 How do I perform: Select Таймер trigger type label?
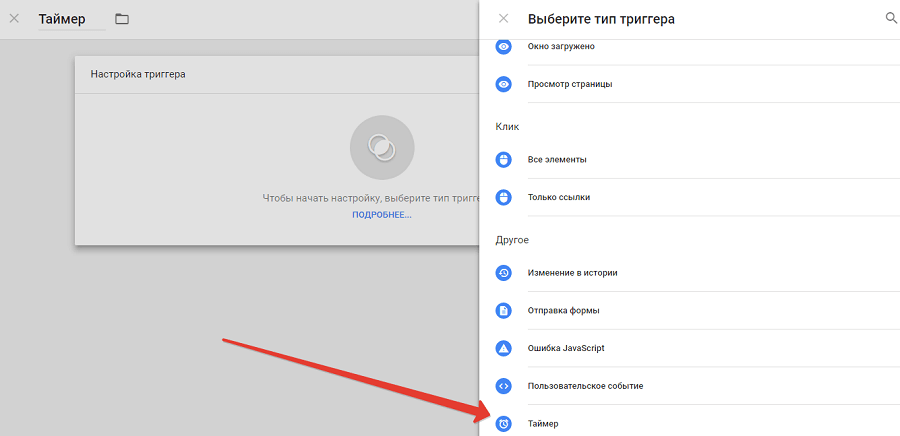click(543, 424)
